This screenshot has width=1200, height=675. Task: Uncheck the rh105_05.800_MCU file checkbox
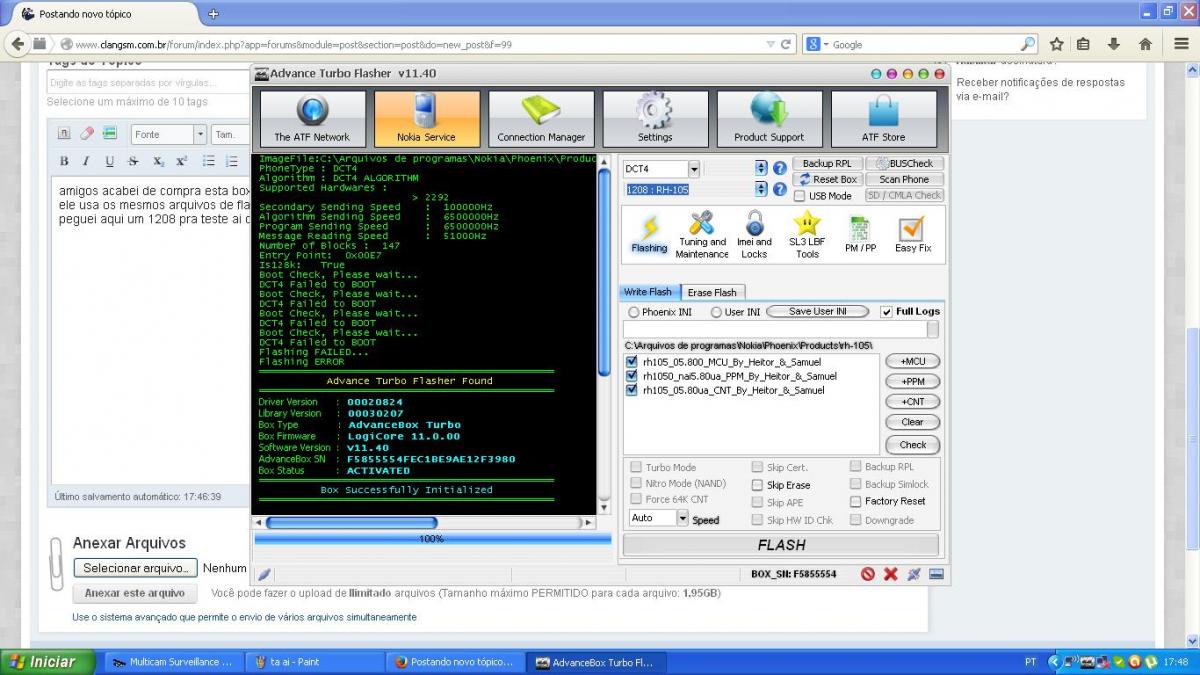pyautogui.click(x=632, y=362)
